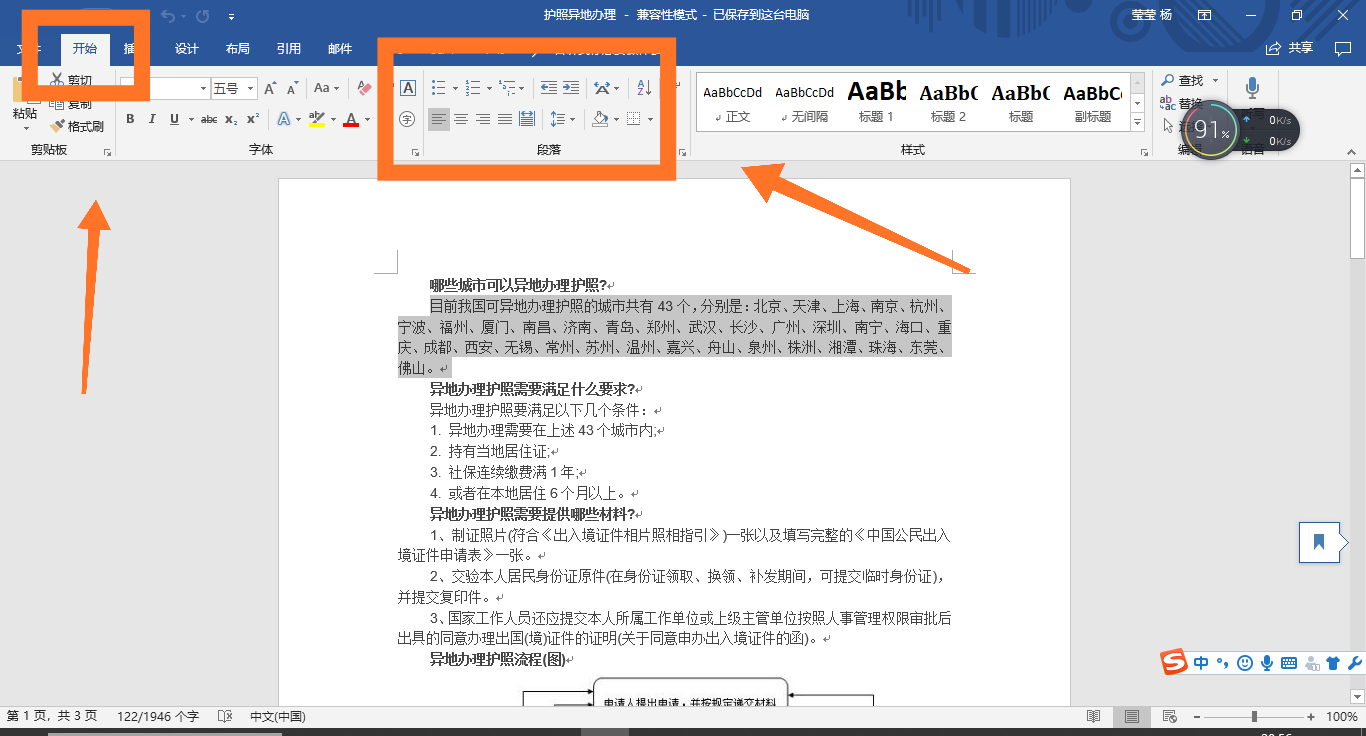Screen dimensions: 1366x736
Task: Click the 共享 share button
Action: pos(1289,48)
